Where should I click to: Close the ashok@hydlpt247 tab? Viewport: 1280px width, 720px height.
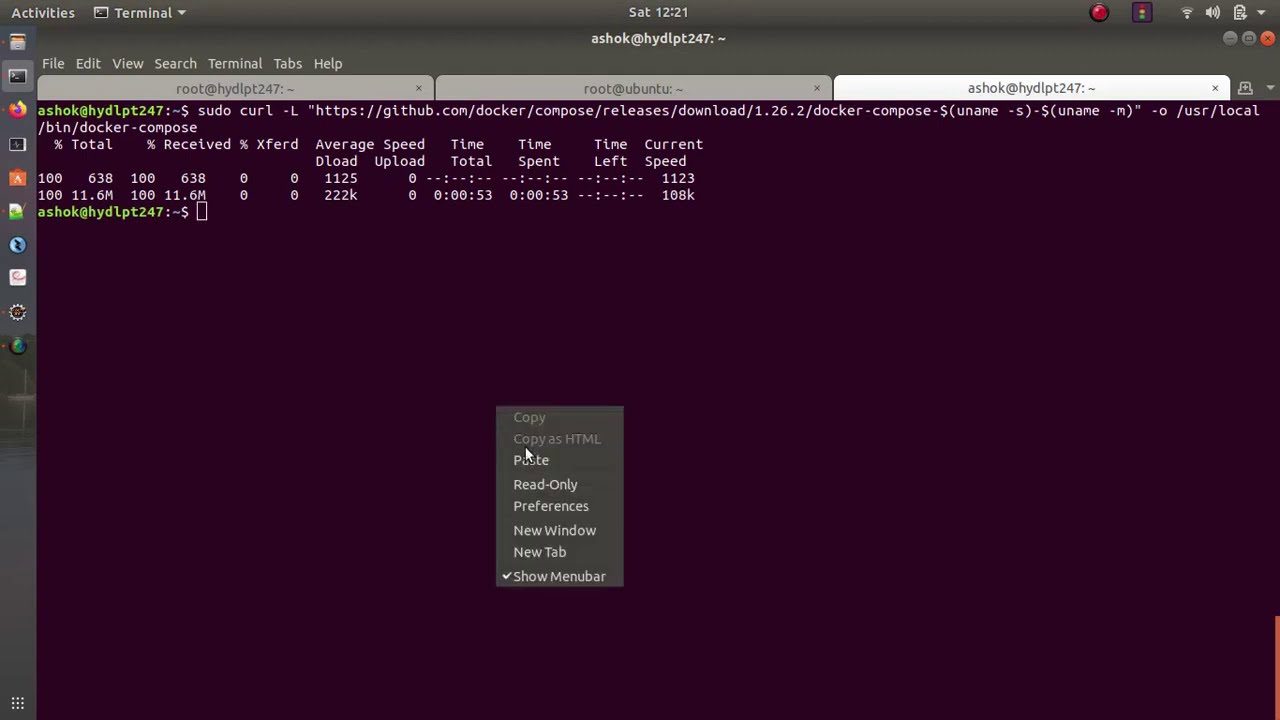(x=1215, y=88)
